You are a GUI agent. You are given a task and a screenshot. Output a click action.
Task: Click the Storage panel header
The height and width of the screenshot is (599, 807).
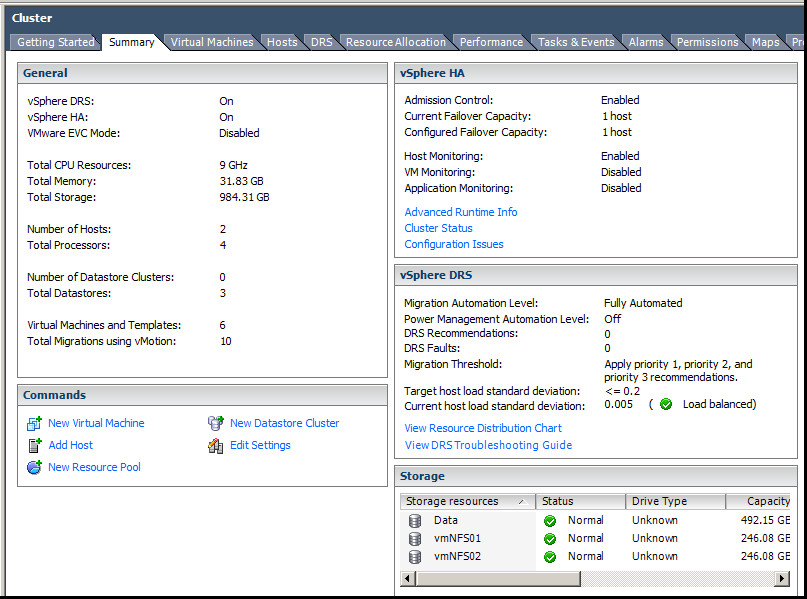point(596,477)
